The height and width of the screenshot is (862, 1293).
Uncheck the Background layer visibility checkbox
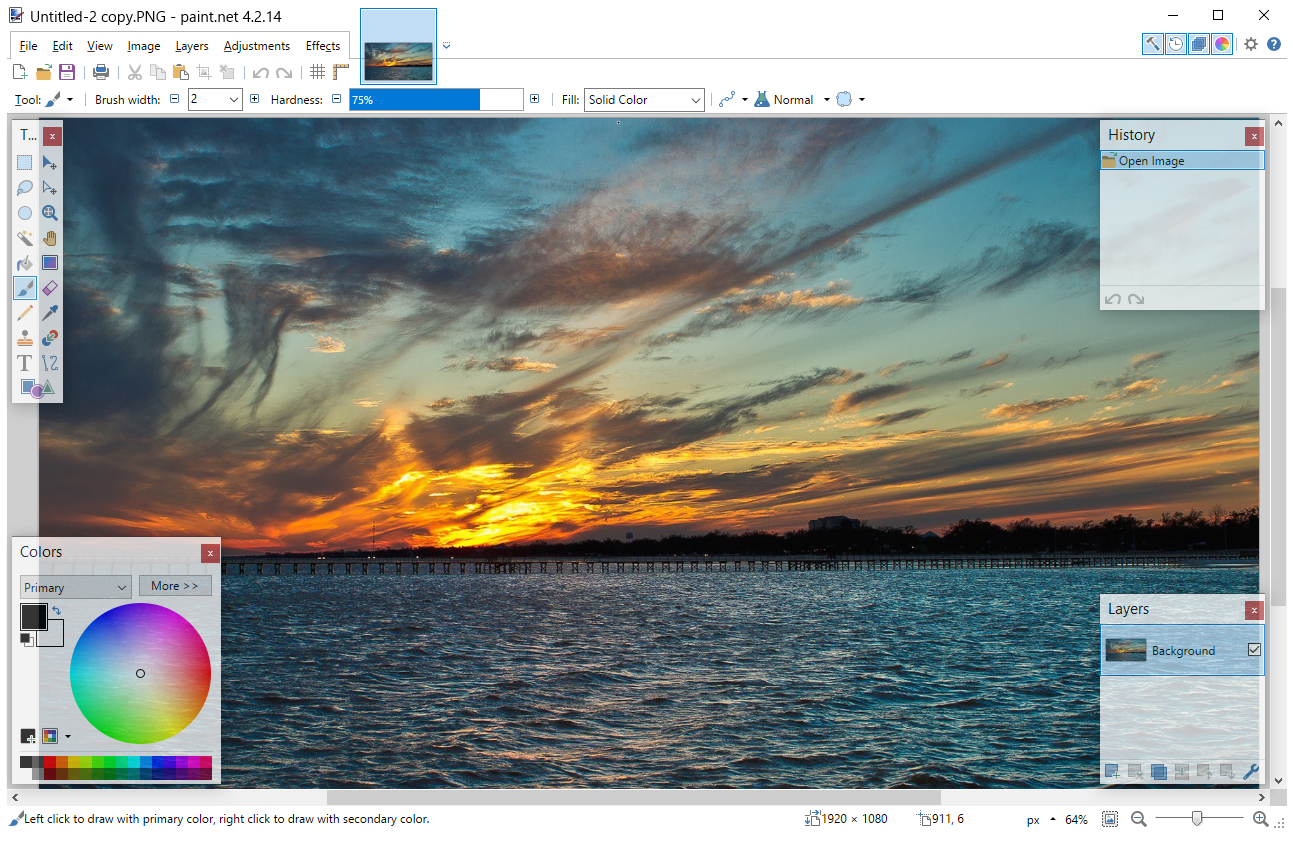(1254, 650)
